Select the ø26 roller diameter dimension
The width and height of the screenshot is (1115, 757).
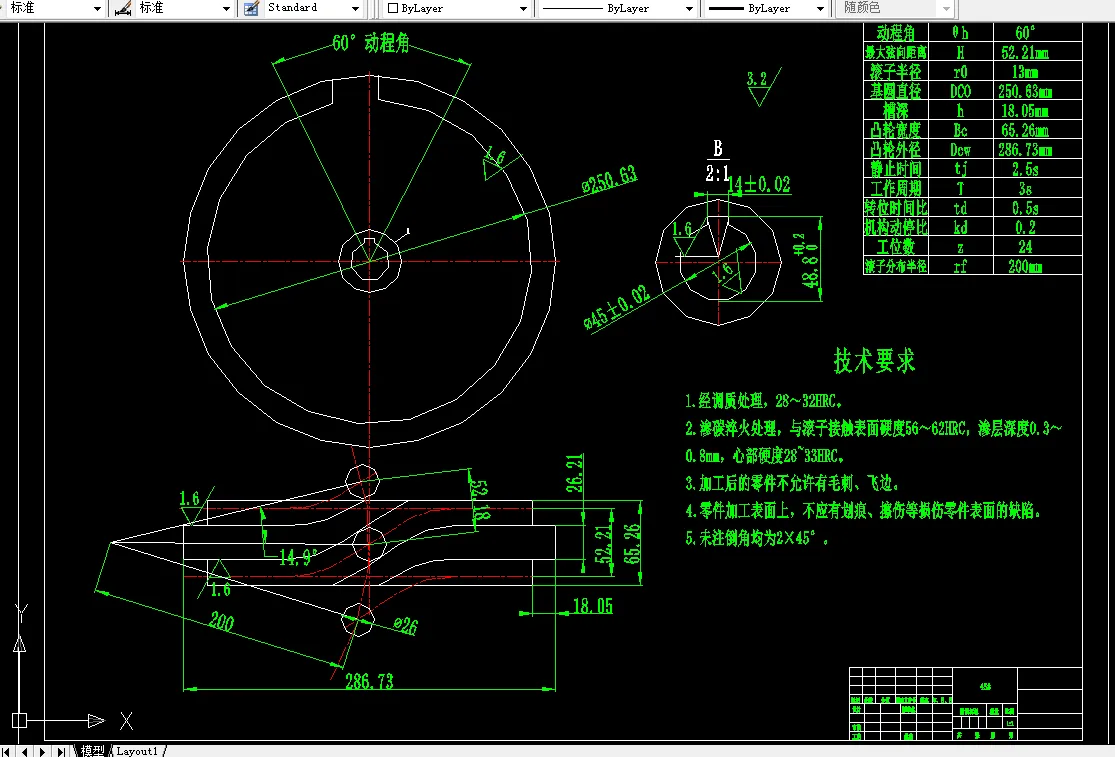pos(405,626)
